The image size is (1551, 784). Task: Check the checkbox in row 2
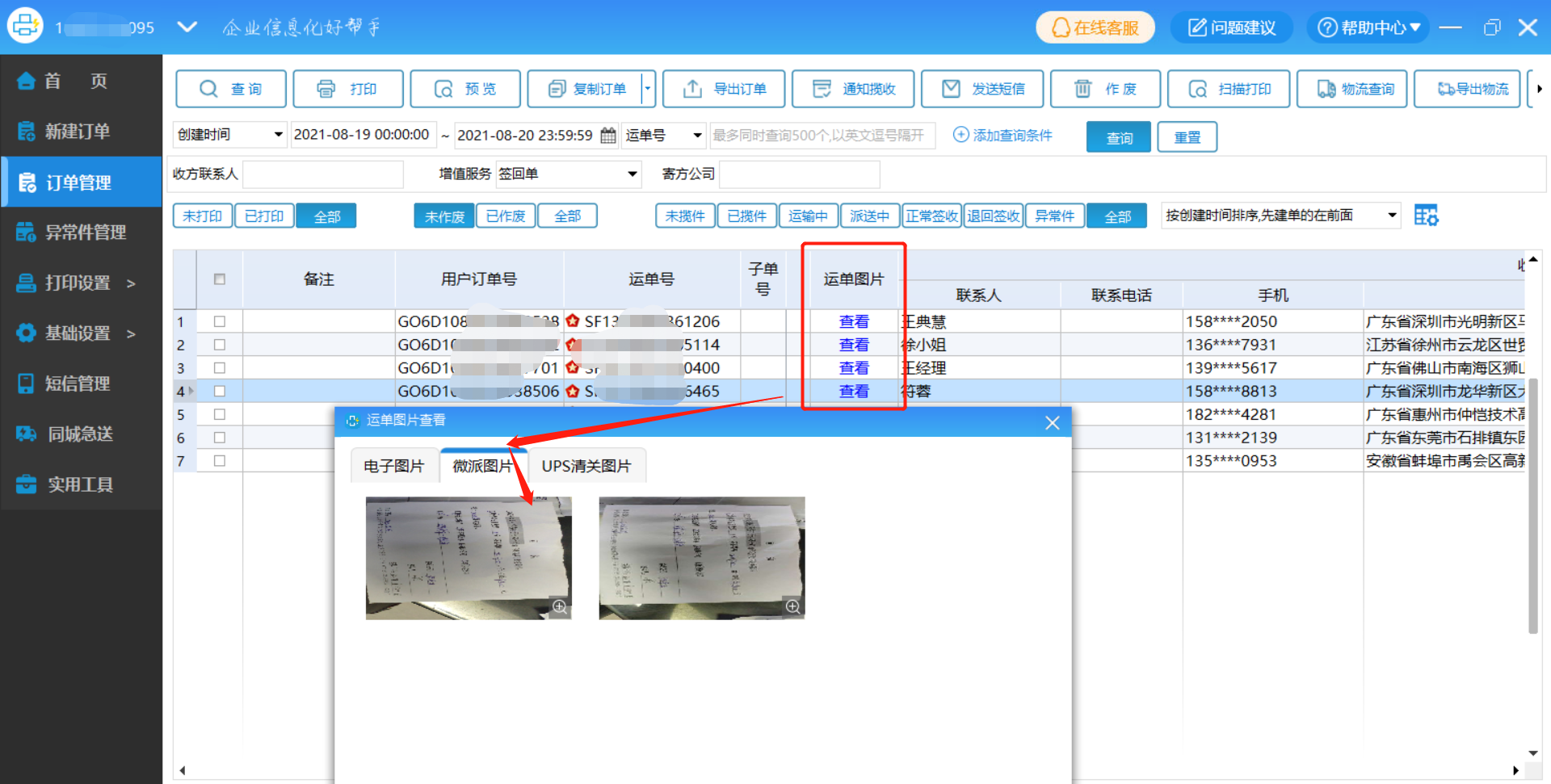(219, 345)
